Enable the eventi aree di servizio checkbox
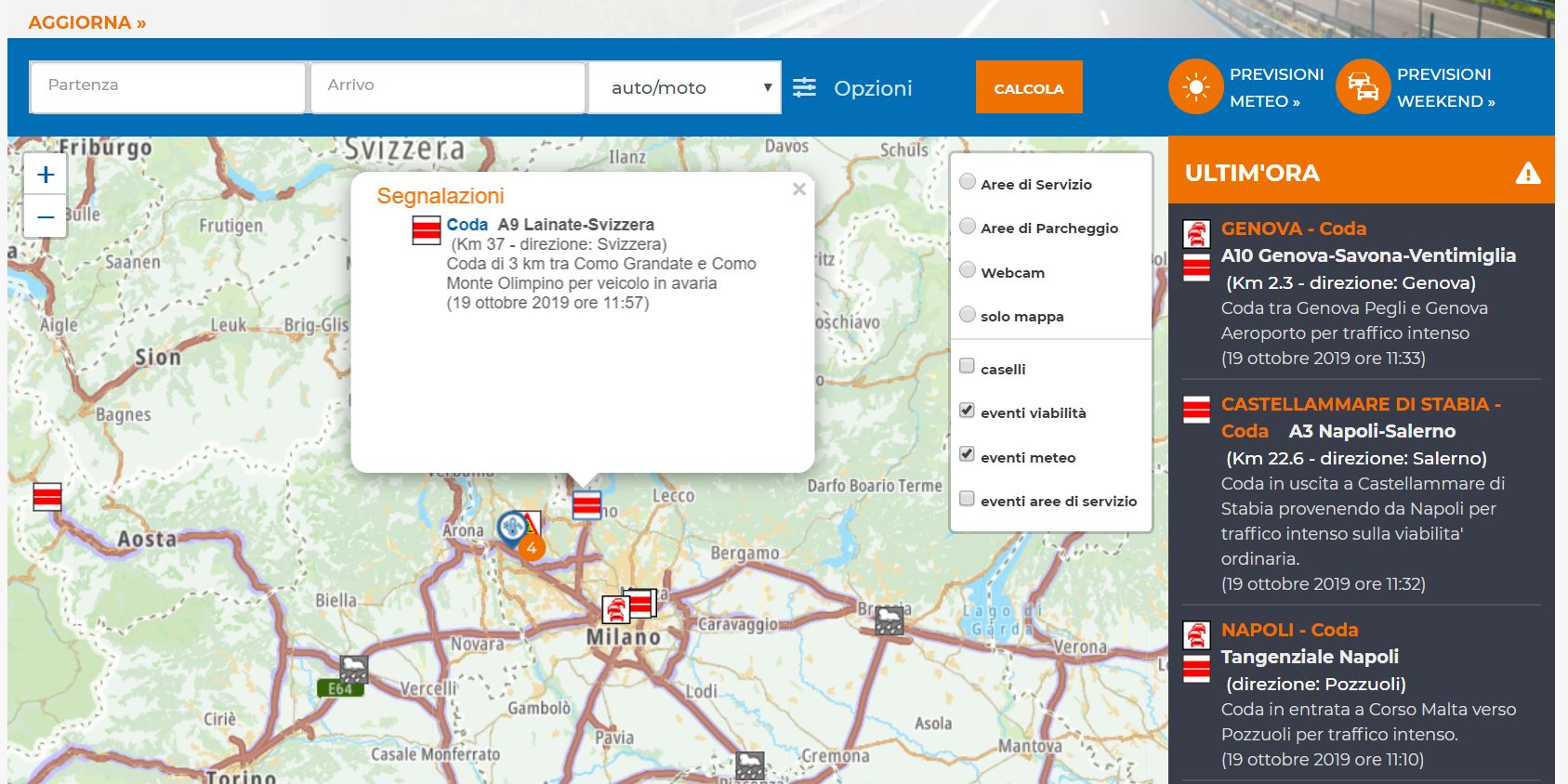 (x=967, y=498)
